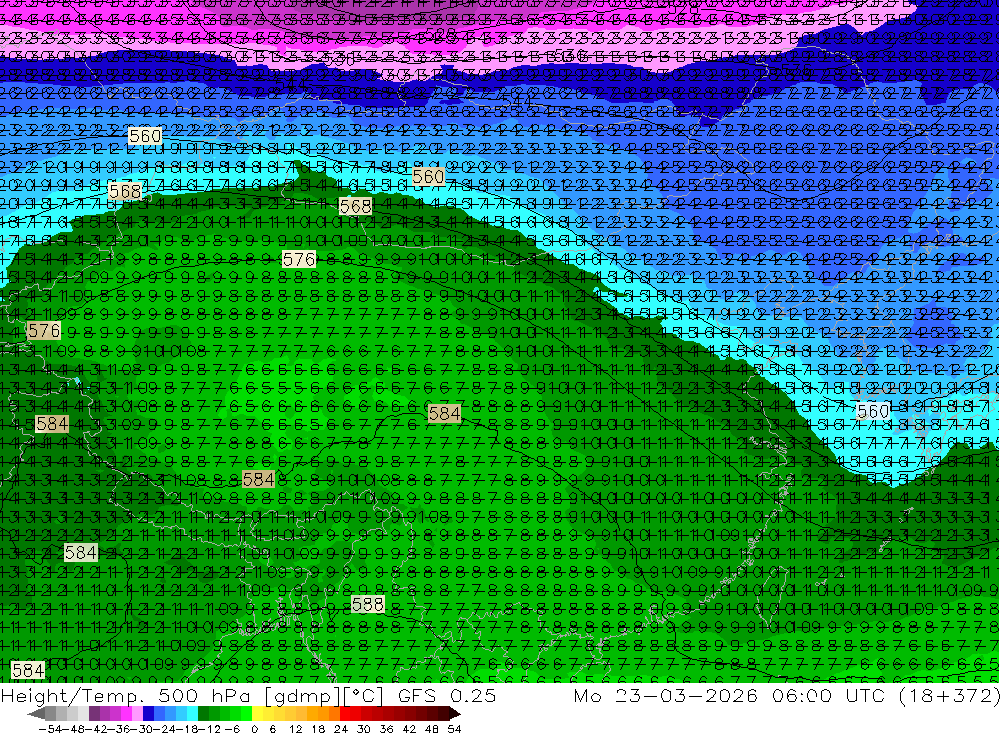Select the 576 label touching the left map edge
The image size is (1000, 733).
pyautogui.click(x=44, y=330)
